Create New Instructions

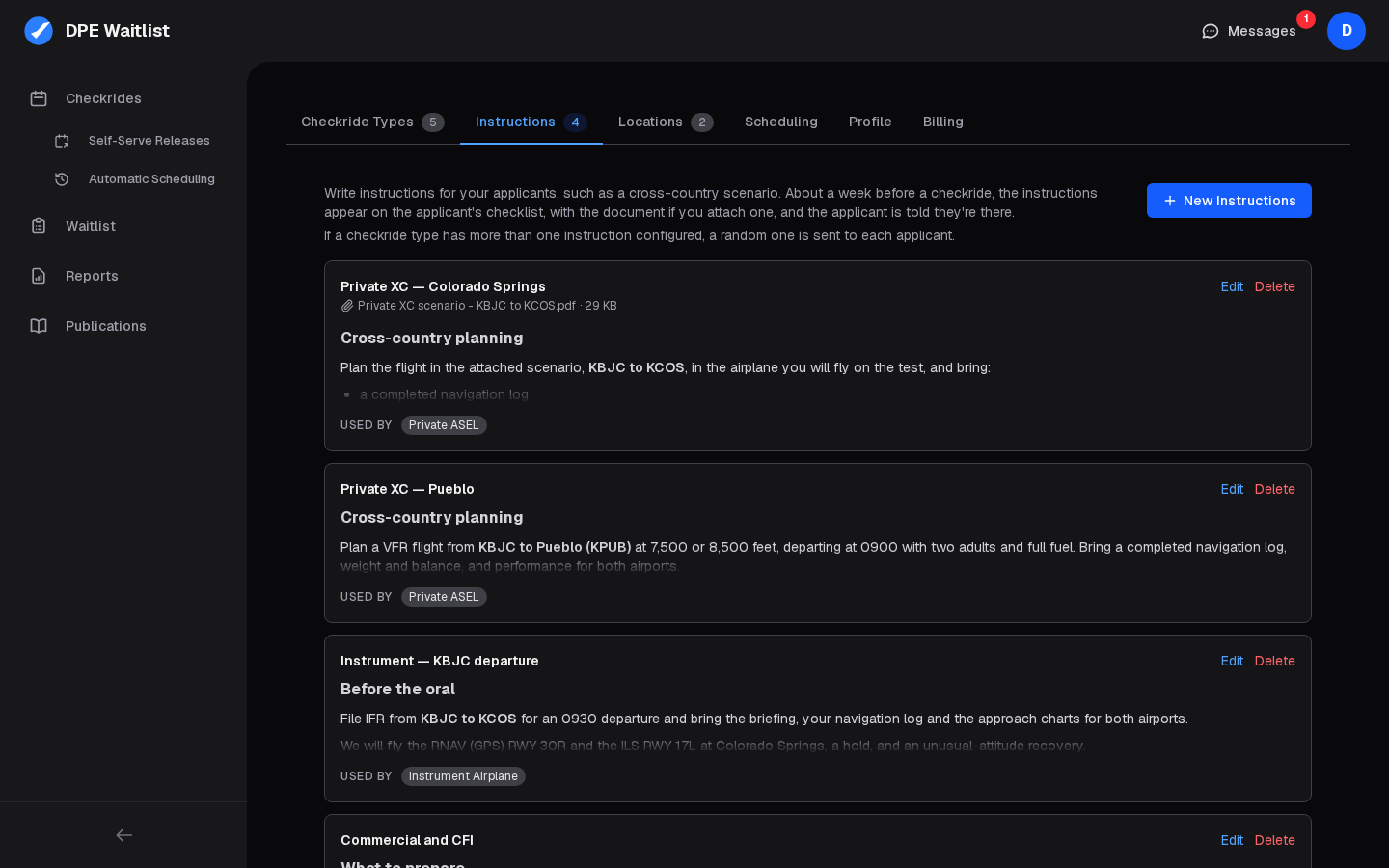click(1229, 201)
